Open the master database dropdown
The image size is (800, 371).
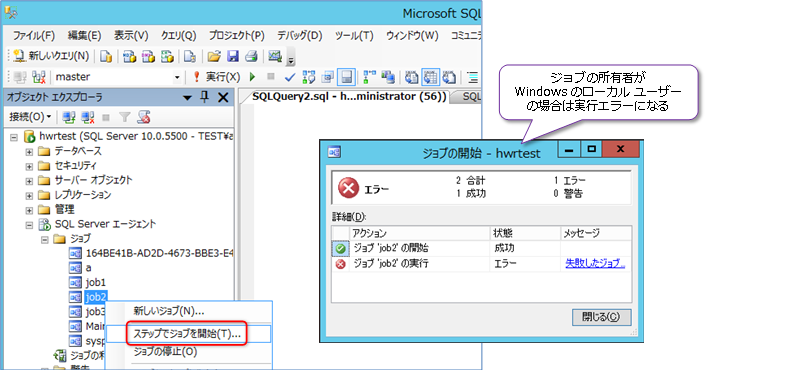pos(178,77)
